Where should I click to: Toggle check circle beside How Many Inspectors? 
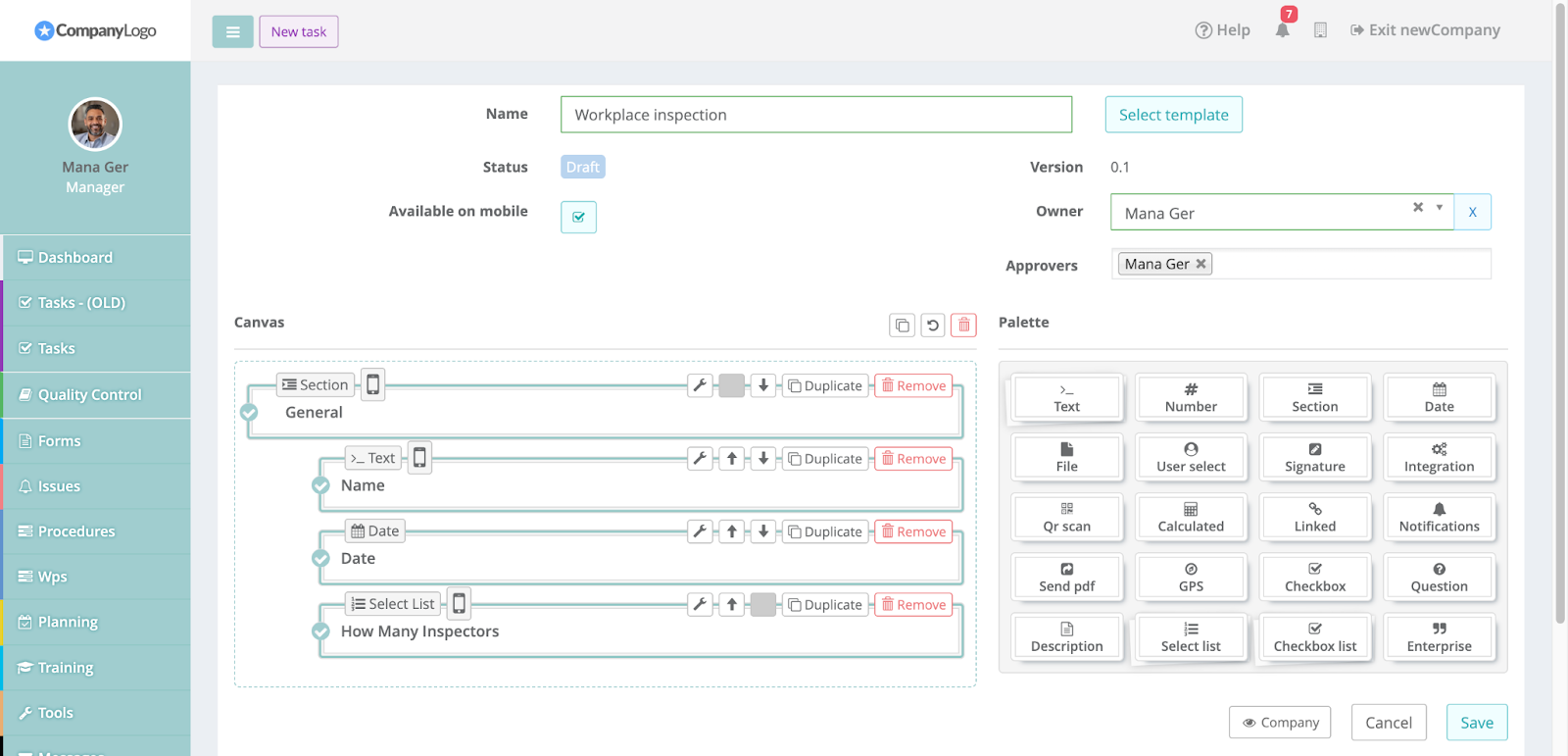tap(320, 631)
